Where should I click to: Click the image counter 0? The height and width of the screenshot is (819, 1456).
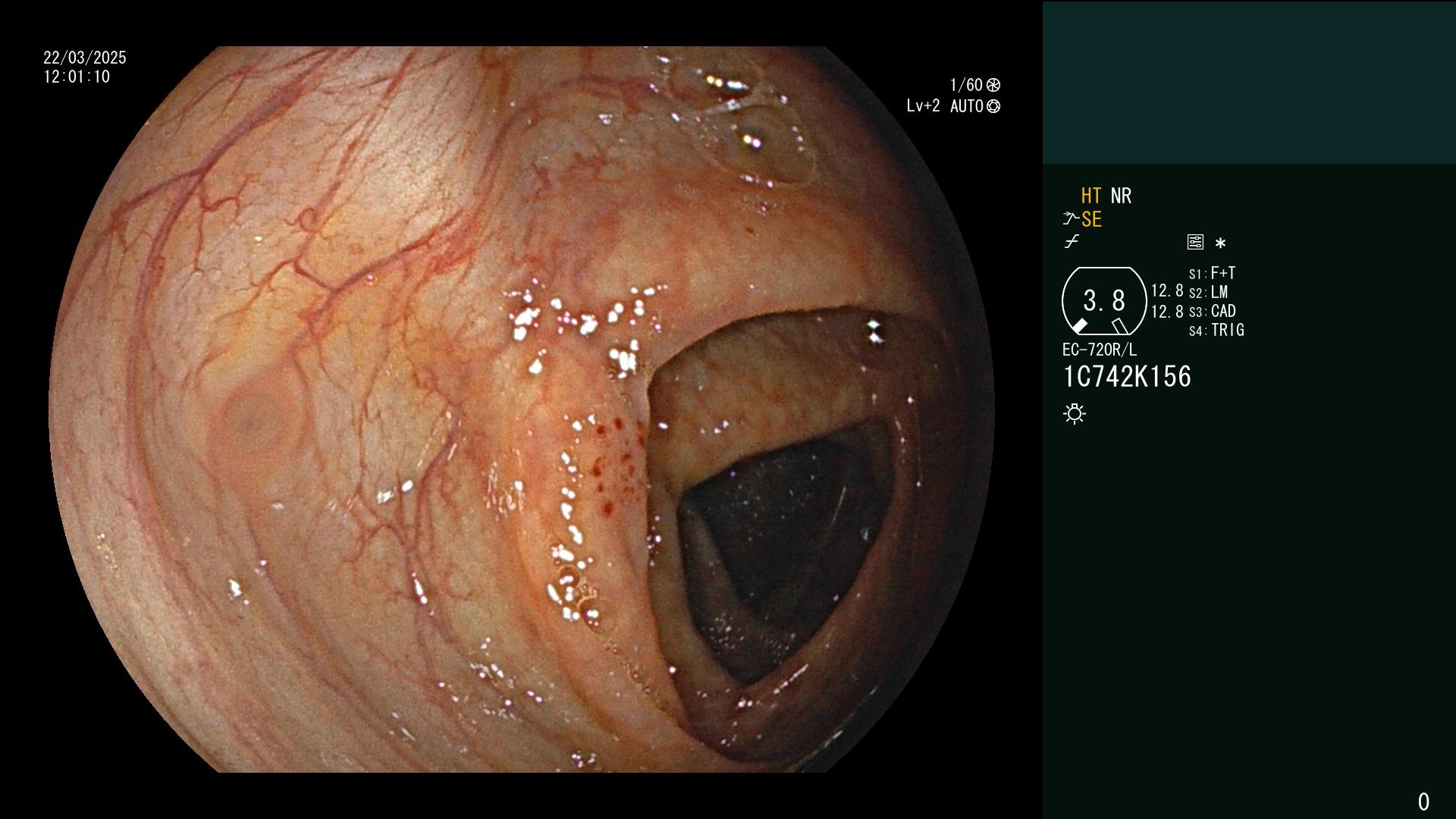point(1423,802)
